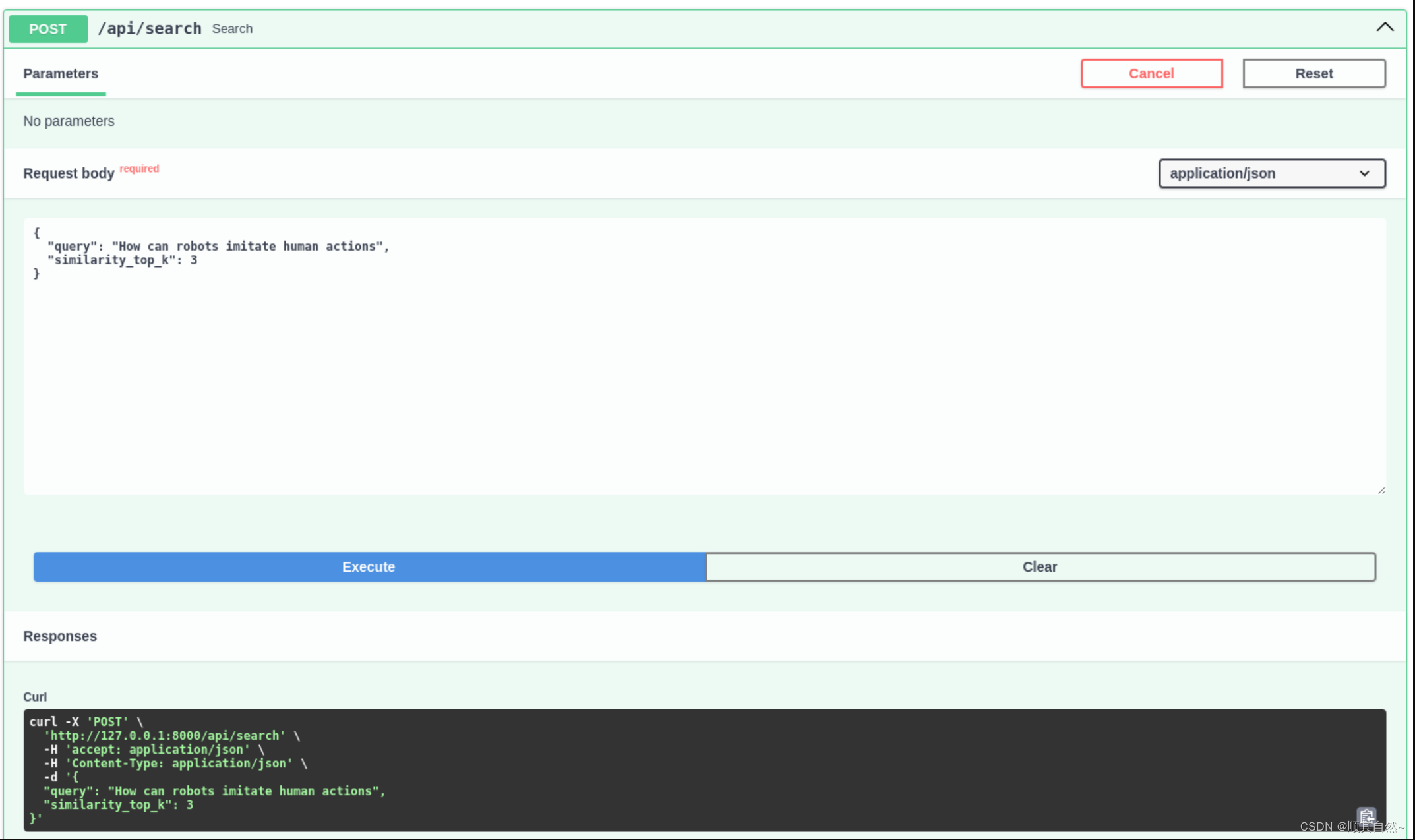Cancel the try-it-out mode
This screenshot has height=840, width=1415.
(1151, 73)
